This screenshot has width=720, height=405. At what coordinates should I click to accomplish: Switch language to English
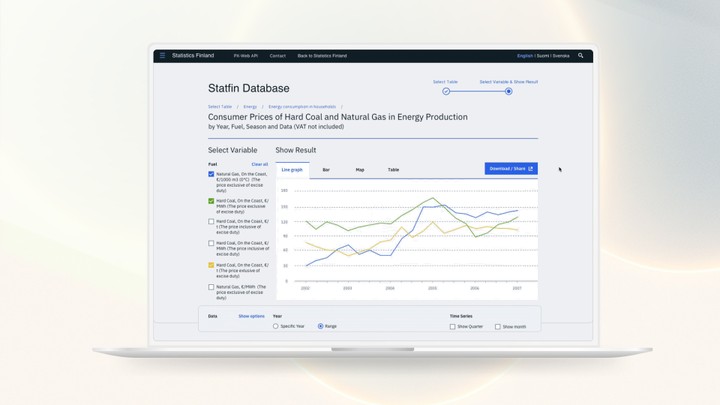525,56
